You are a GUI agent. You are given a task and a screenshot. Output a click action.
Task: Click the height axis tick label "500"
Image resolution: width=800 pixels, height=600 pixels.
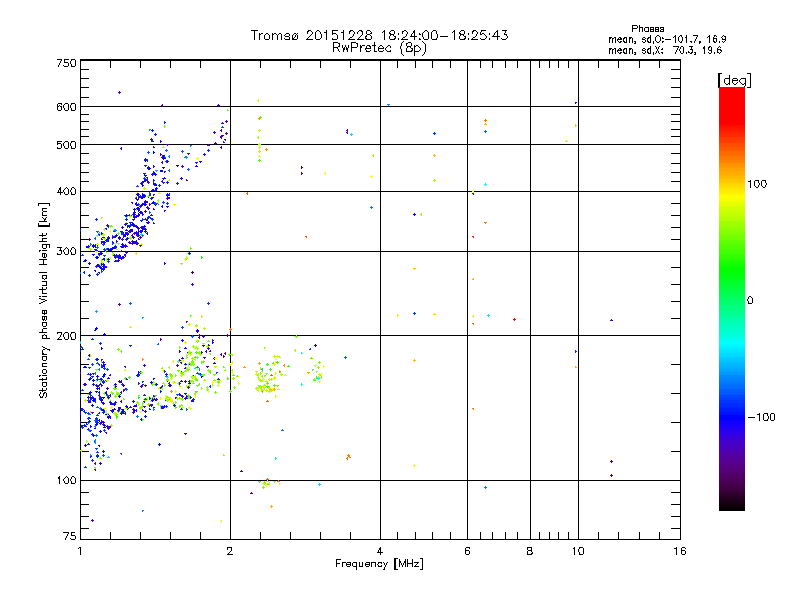pos(66,145)
